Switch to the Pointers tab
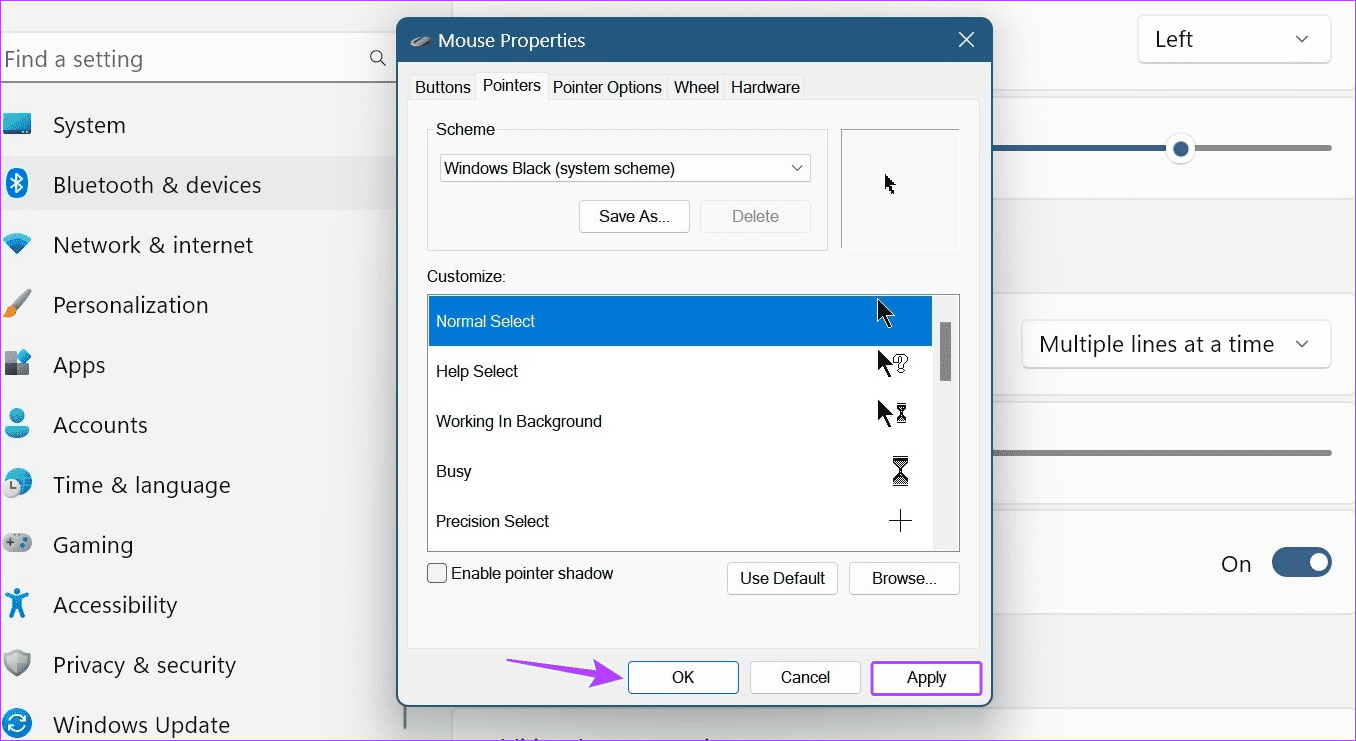Viewport: 1356px width, 741px height. click(x=512, y=86)
